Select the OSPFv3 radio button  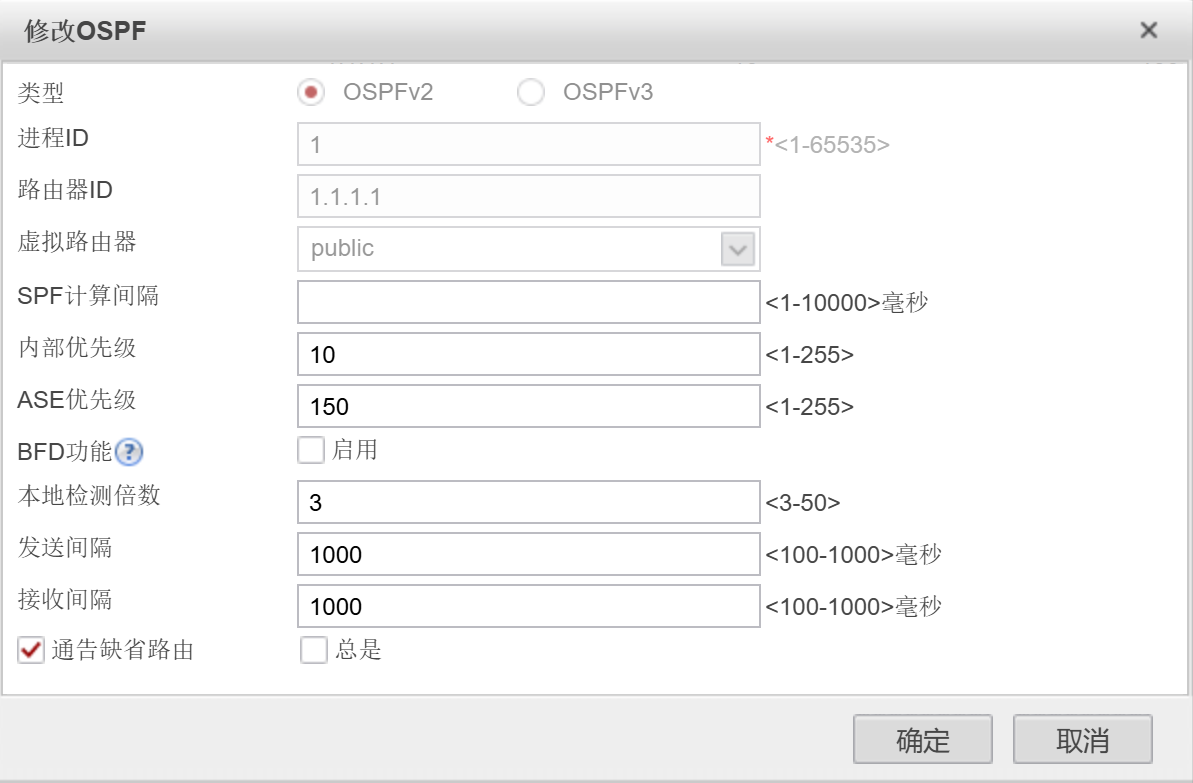tap(530, 93)
